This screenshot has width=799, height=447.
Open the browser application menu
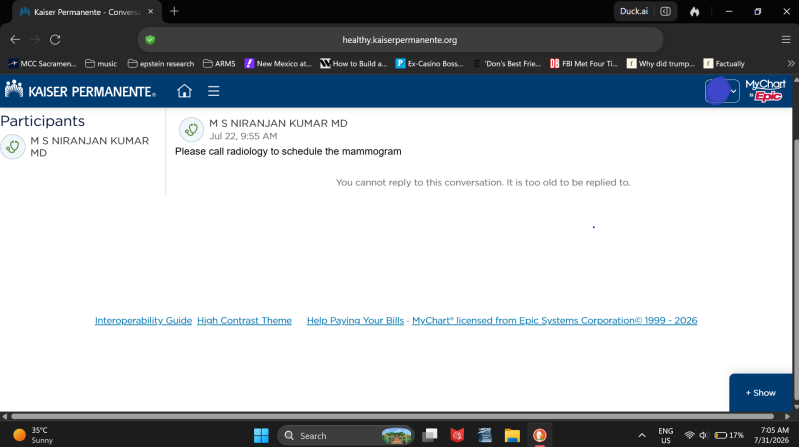point(786,40)
